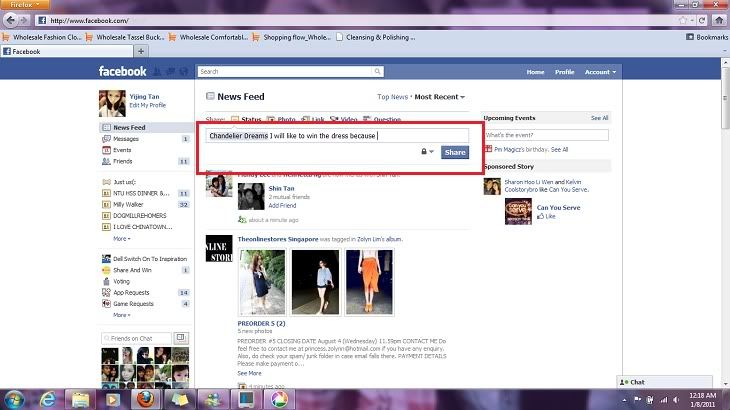Open the Chat bar at bottom right
The image size is (730, 410).
(664, 382)
